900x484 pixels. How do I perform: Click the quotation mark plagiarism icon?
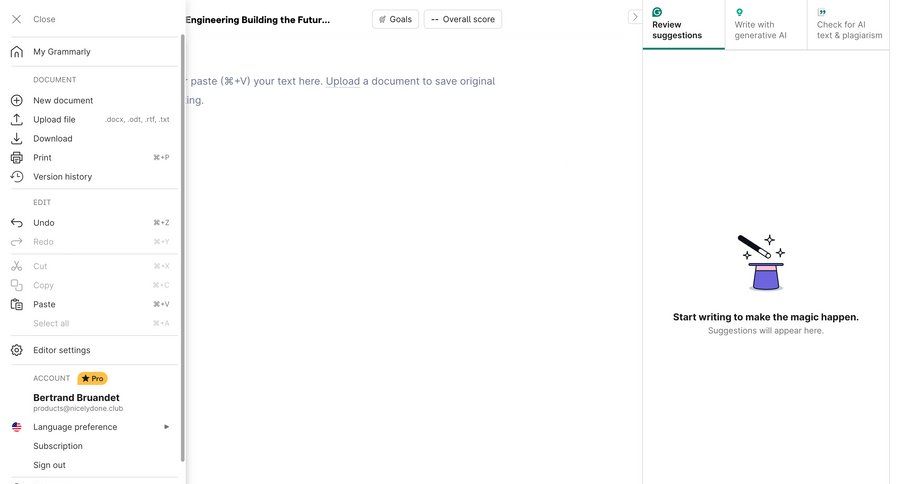[822, 12]
